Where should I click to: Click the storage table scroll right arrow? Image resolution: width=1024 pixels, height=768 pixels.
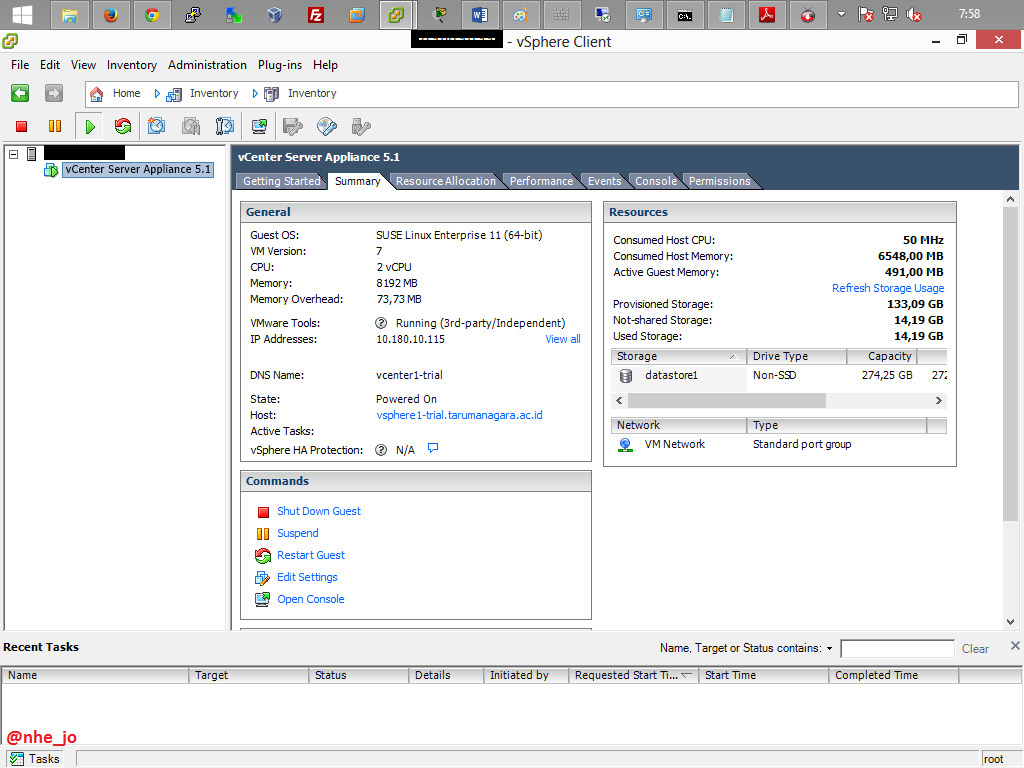tap(938, 400)
